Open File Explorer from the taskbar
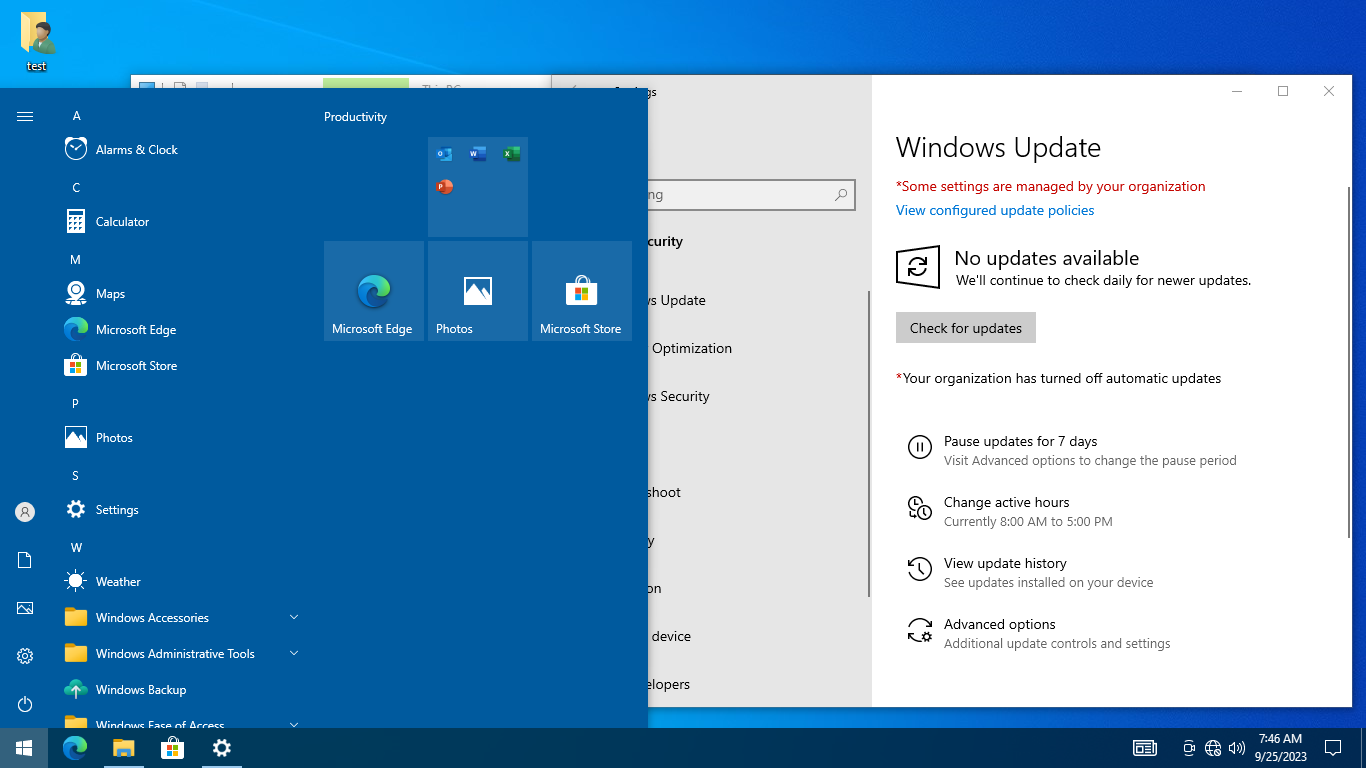 123,748
